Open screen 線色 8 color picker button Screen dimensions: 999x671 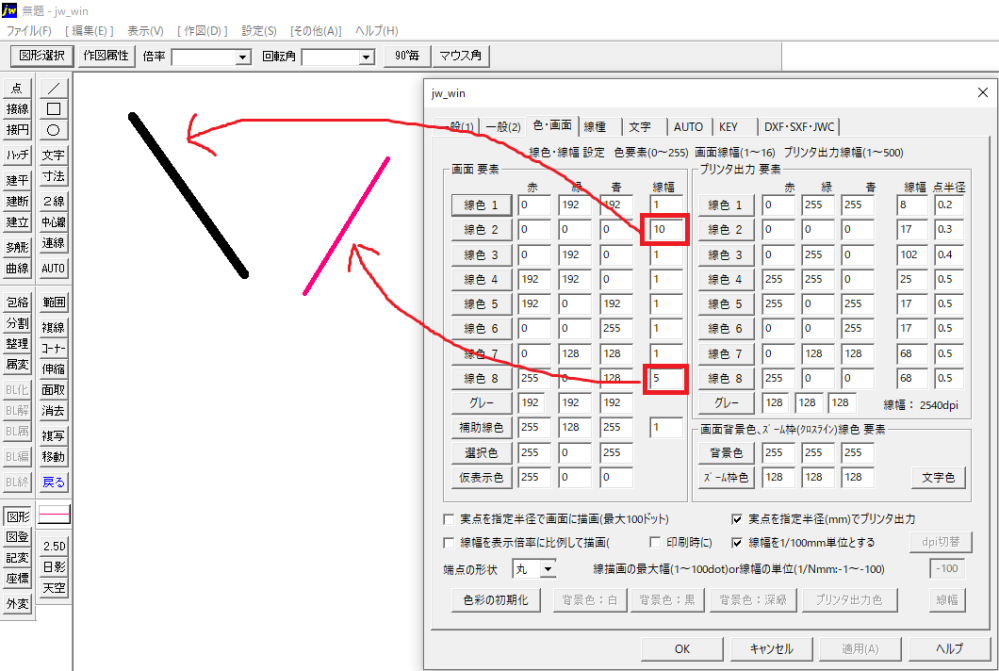pos(481,379)
